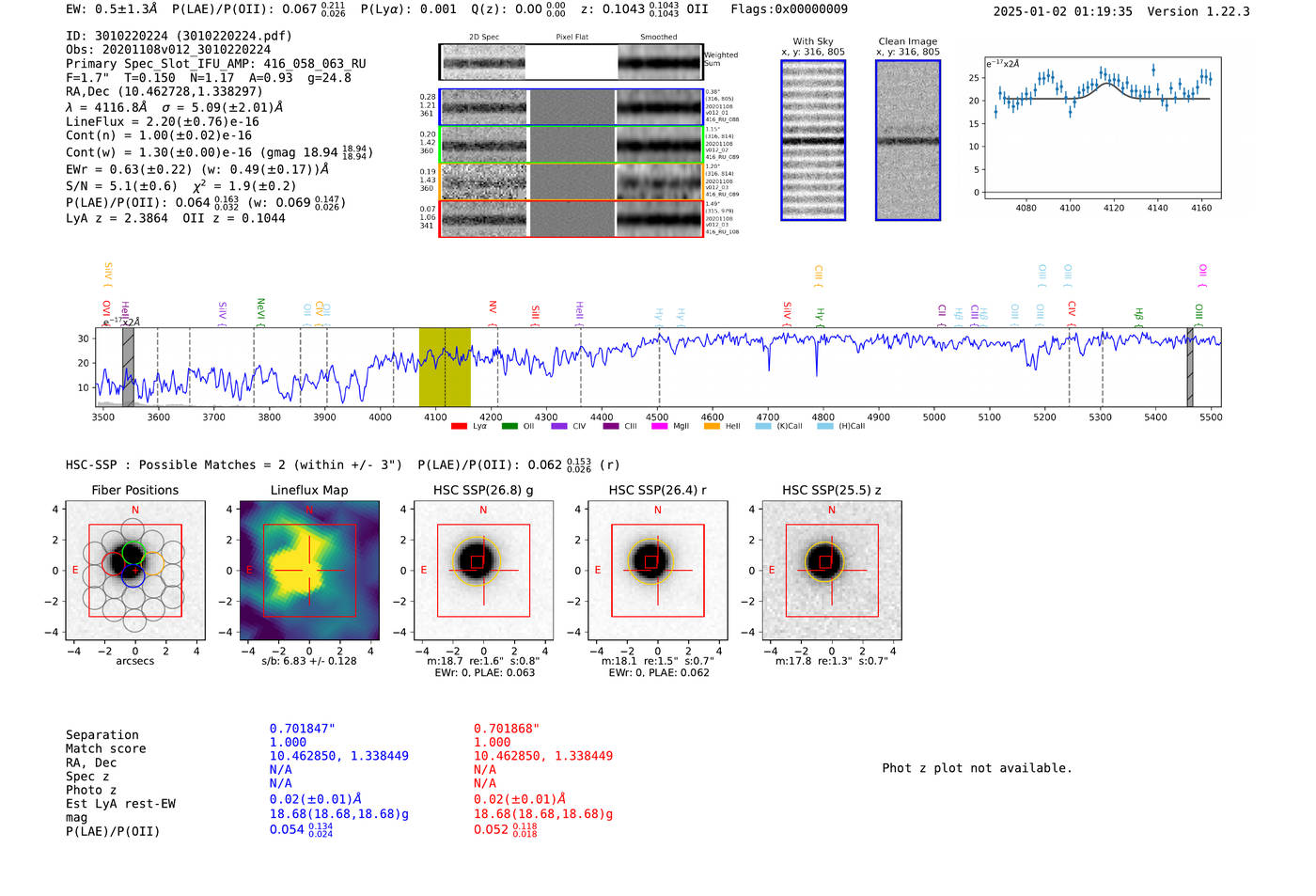Select the With Sky cutout image

point(813,140)
